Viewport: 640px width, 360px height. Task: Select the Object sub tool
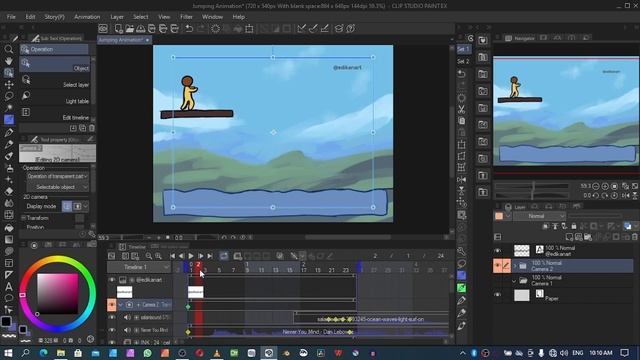(54, 64)
